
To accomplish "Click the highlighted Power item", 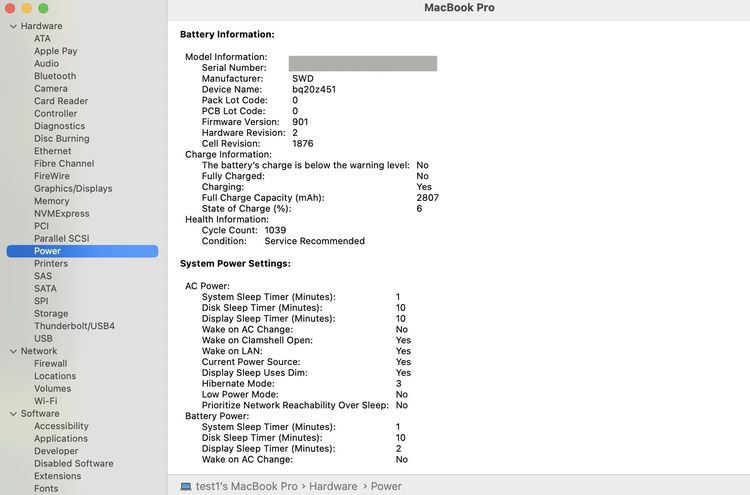I will tap(82, 251).
